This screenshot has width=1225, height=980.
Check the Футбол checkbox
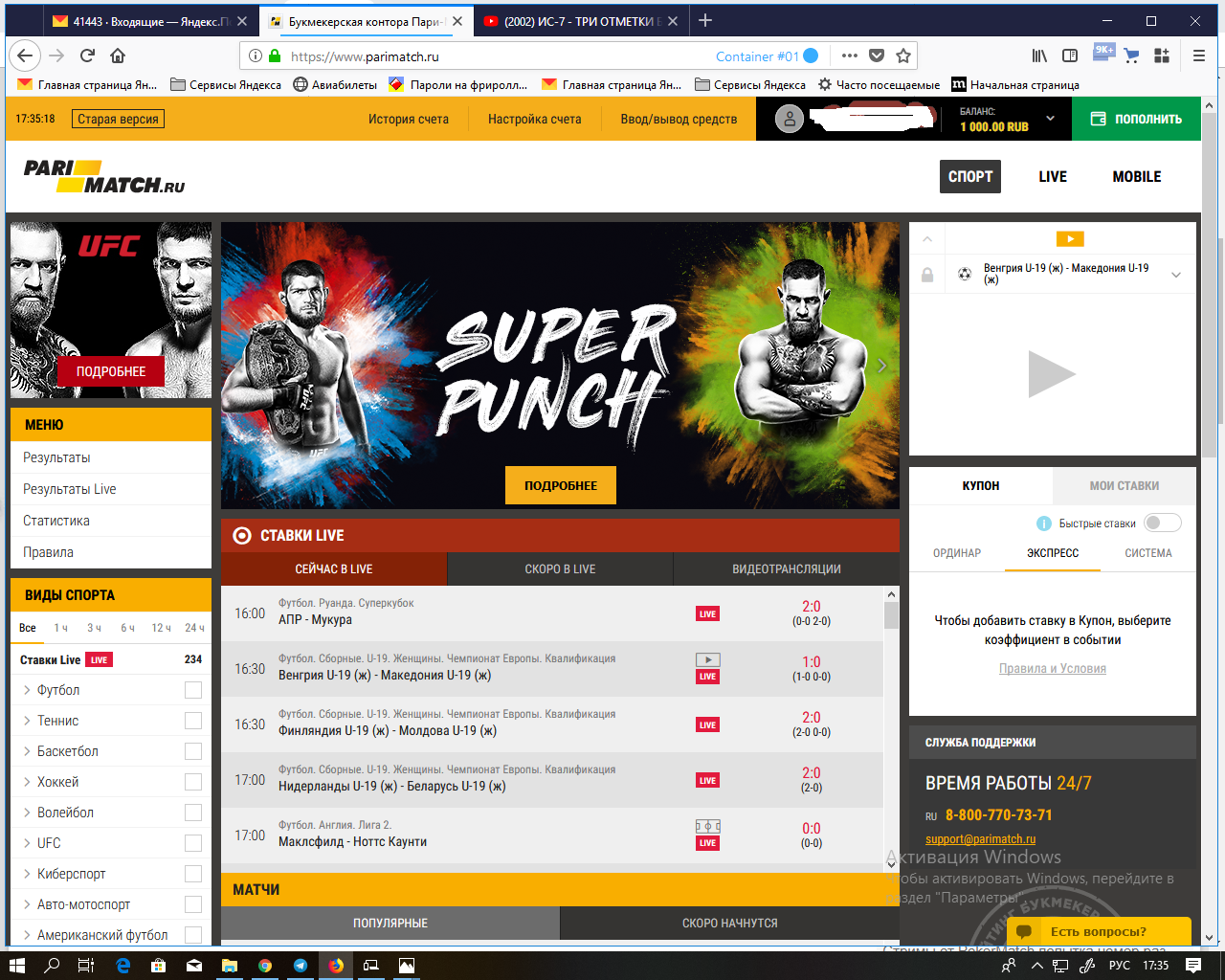[193, 690]
